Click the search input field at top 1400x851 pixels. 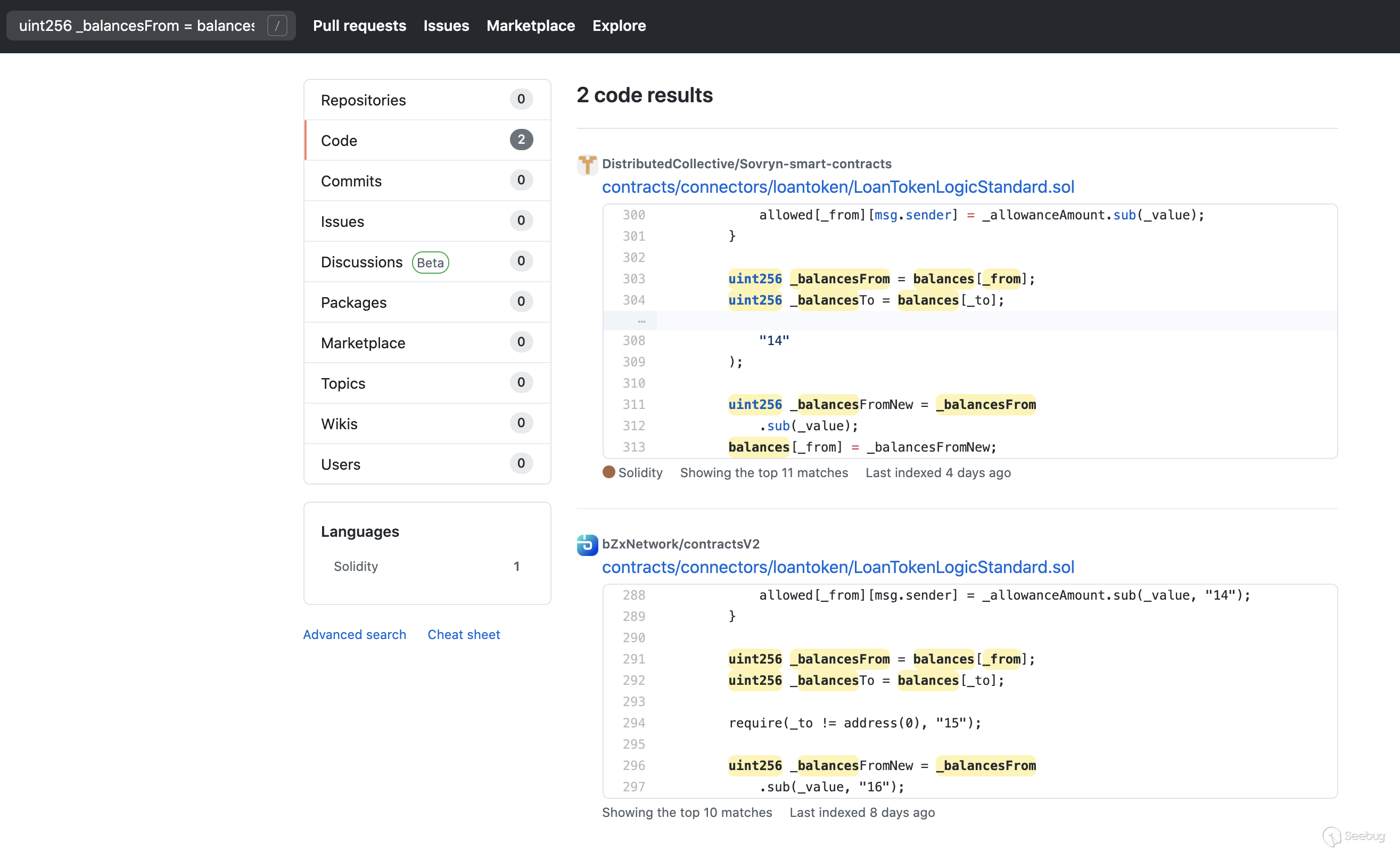(x=136, y=26)
